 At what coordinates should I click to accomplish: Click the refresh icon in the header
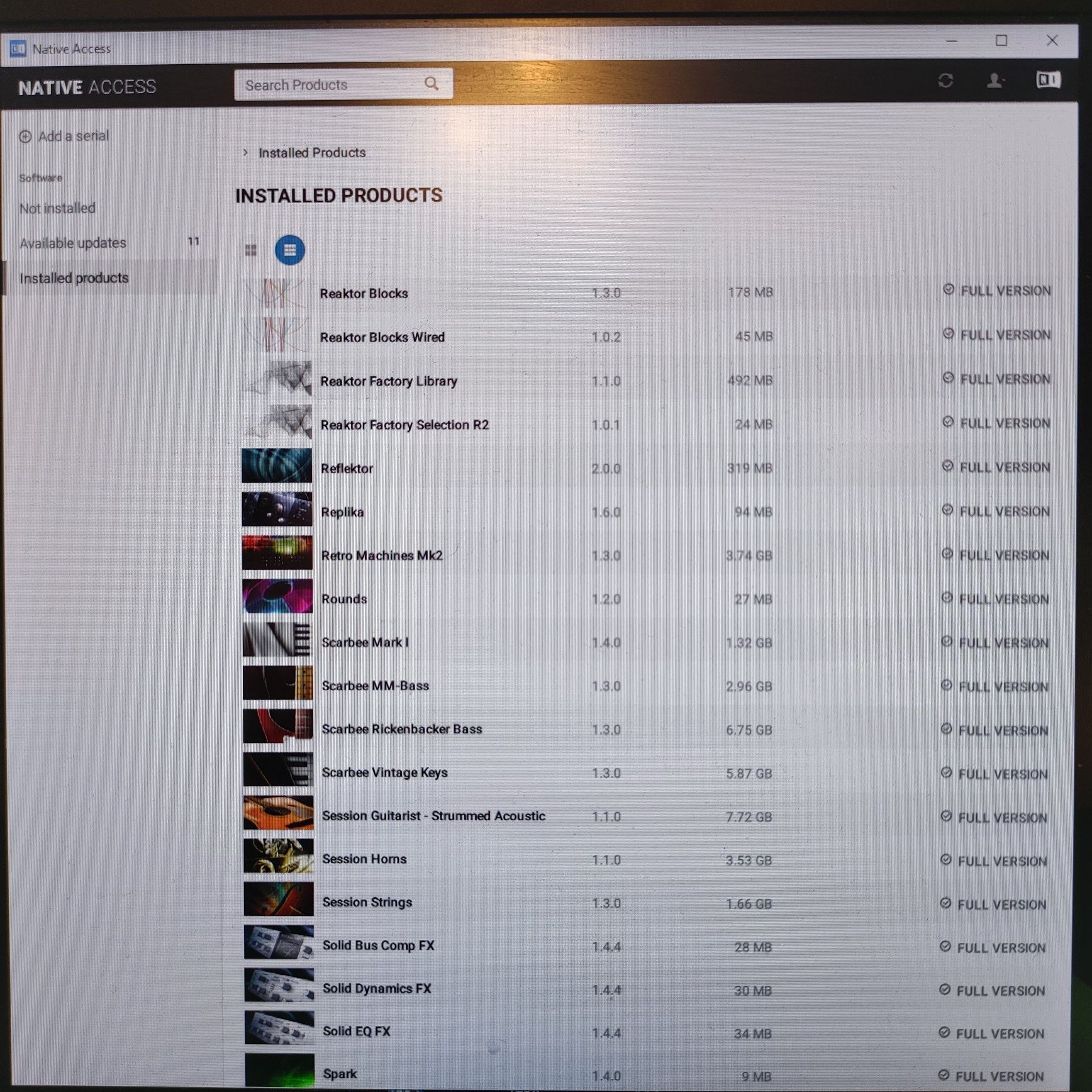point(945,81)
